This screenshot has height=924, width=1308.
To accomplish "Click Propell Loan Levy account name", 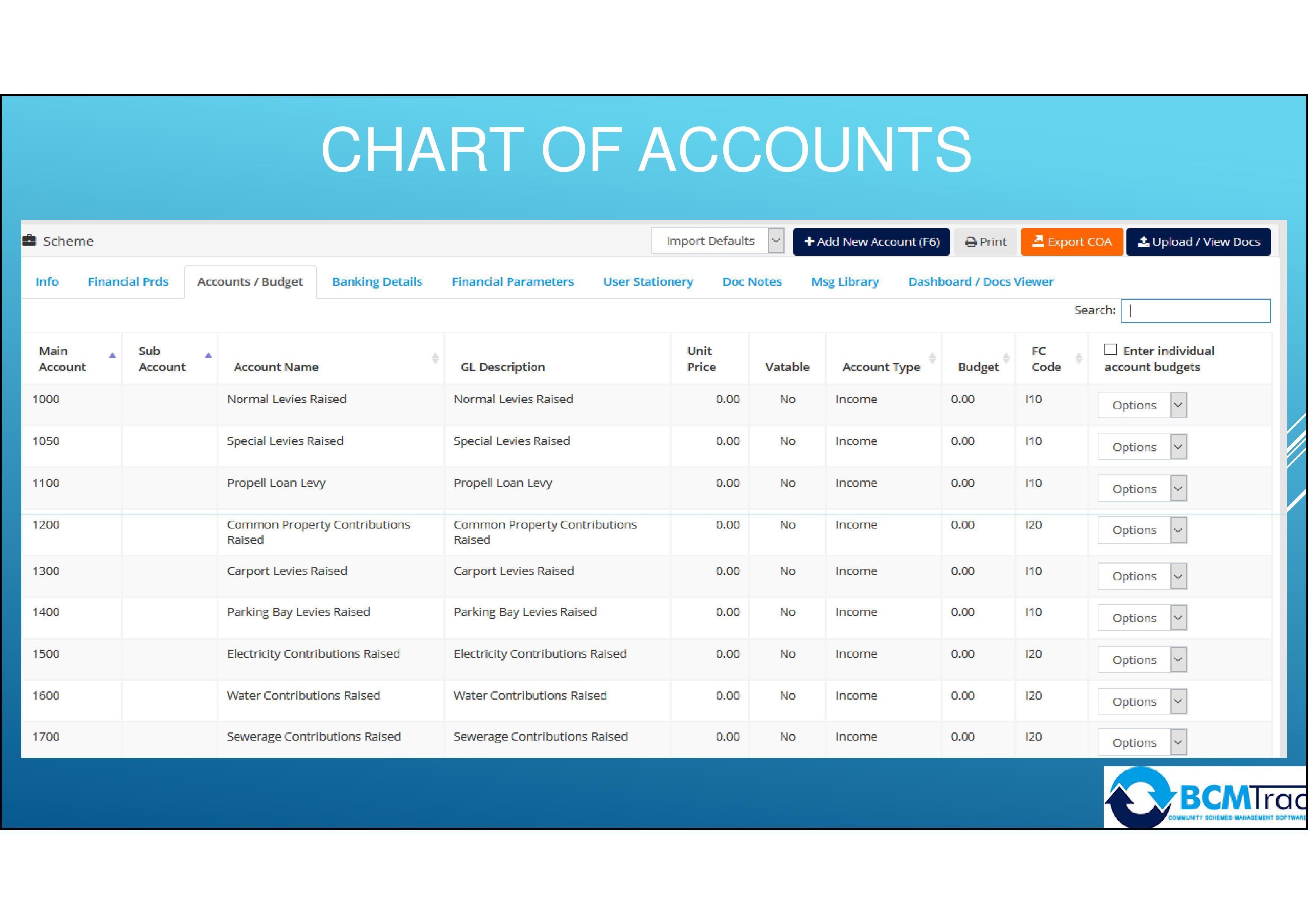I will [x=276, y=483].
